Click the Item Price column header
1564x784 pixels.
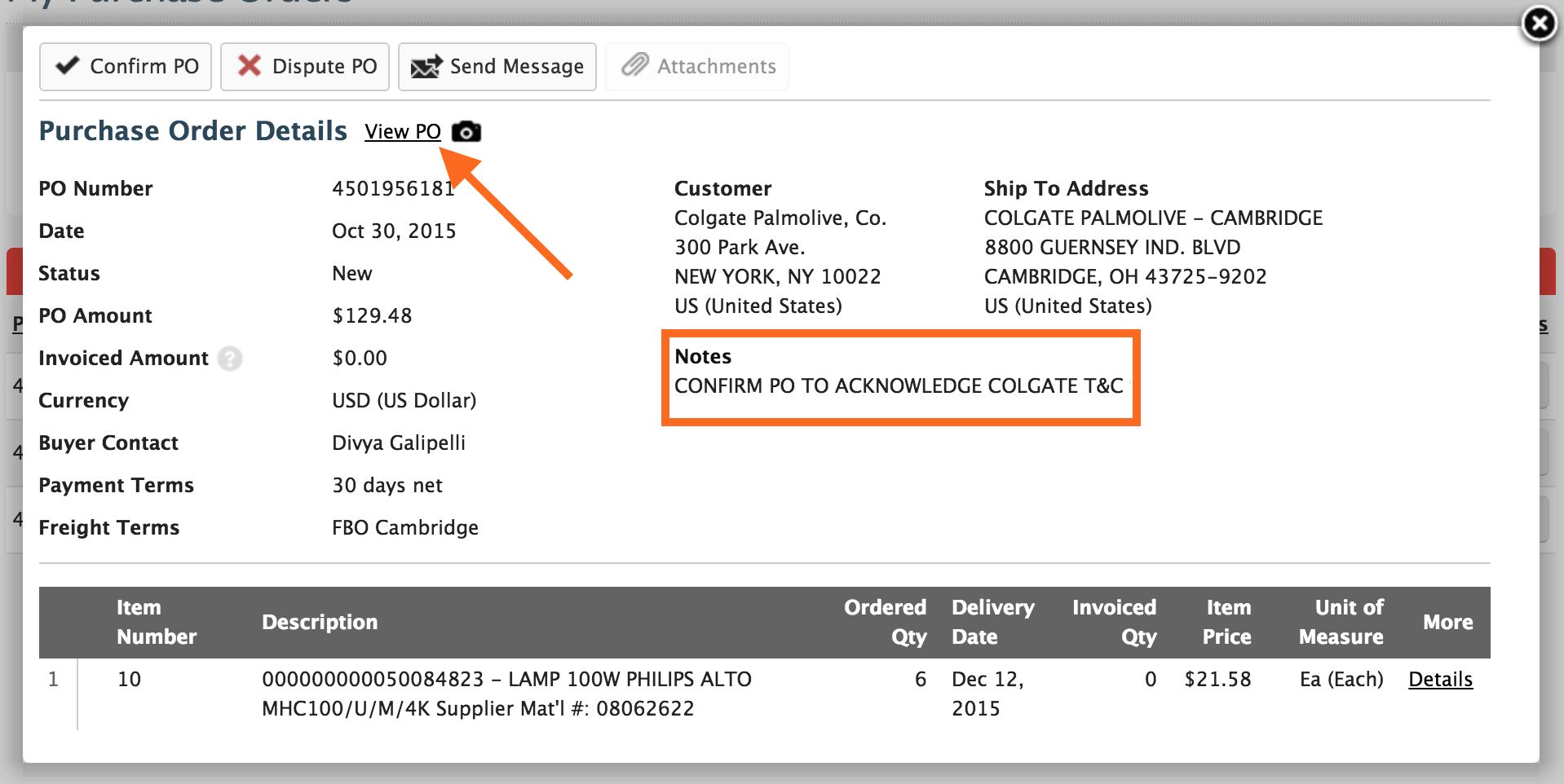pyautogui.click(x=1227, y=623)
